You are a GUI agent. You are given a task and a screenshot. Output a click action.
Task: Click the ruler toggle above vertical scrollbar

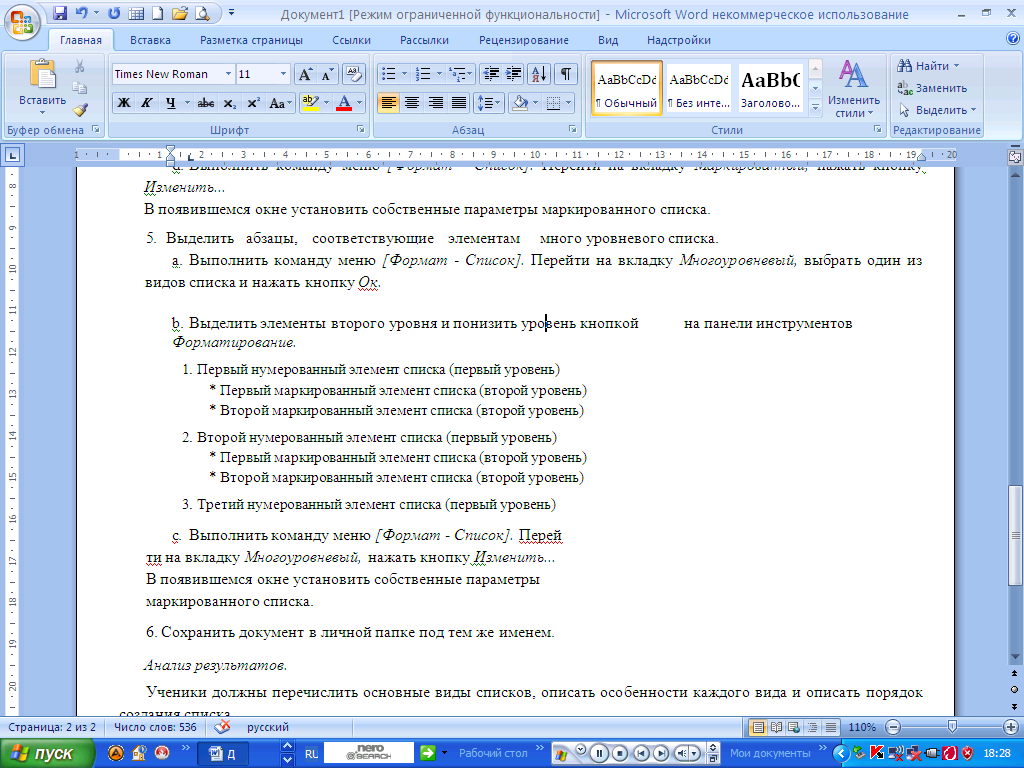pyautogui.click(x=1014, y=156)
